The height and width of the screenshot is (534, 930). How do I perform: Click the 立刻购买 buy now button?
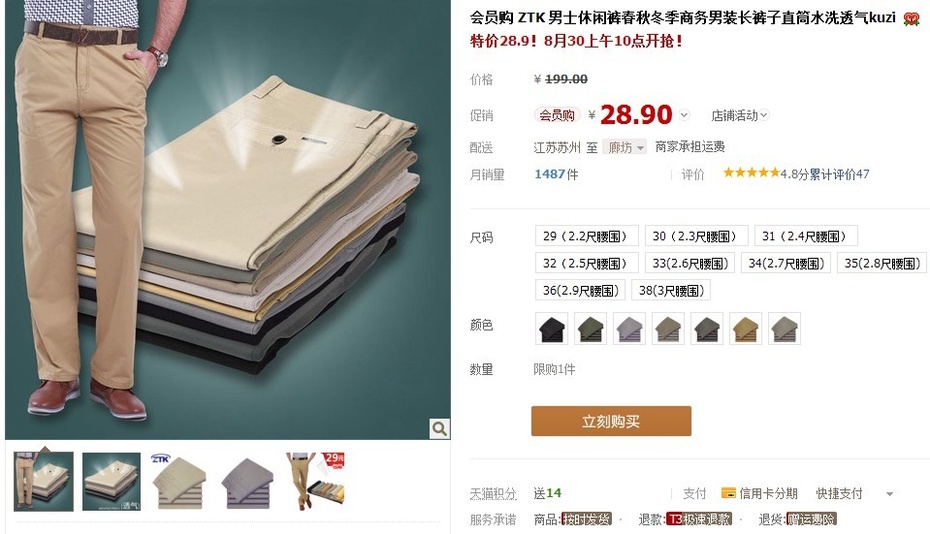pos(611,421)
